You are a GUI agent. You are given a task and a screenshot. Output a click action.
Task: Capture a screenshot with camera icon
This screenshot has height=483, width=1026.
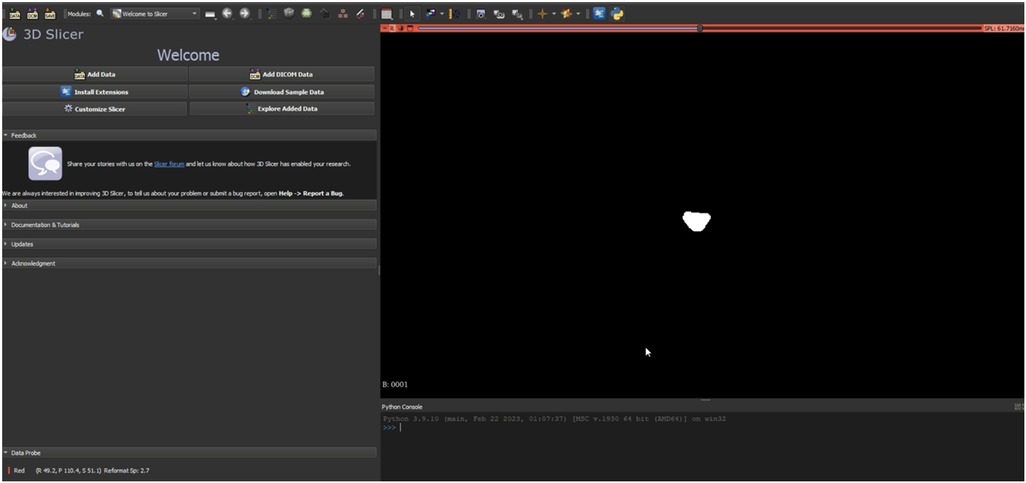click(x=481, y=14)
